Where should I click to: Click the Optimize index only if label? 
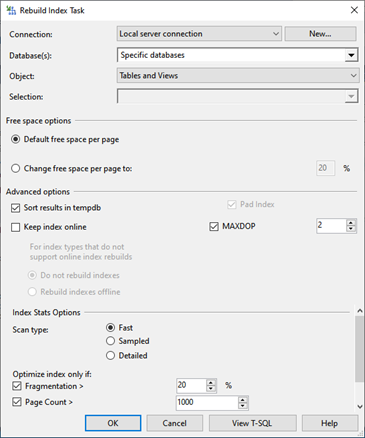click(x=52, y=374)
